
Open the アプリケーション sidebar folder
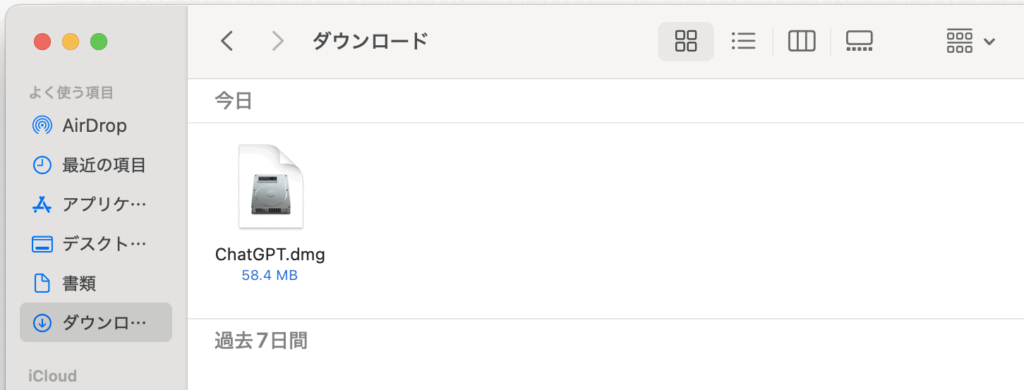[x=96, y=204]
